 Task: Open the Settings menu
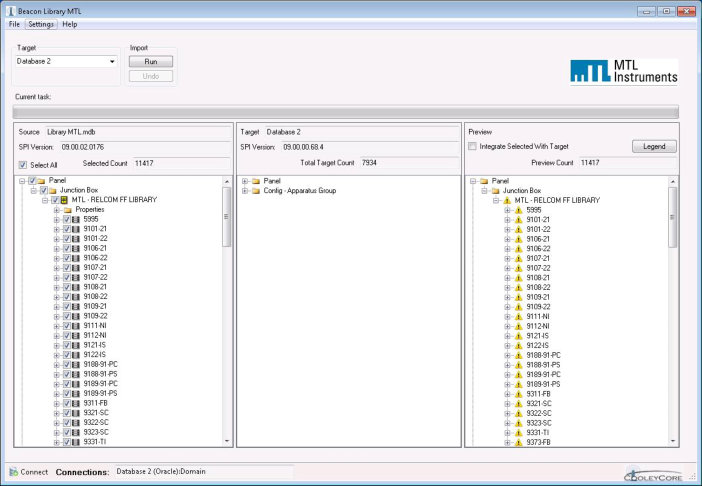41,24
